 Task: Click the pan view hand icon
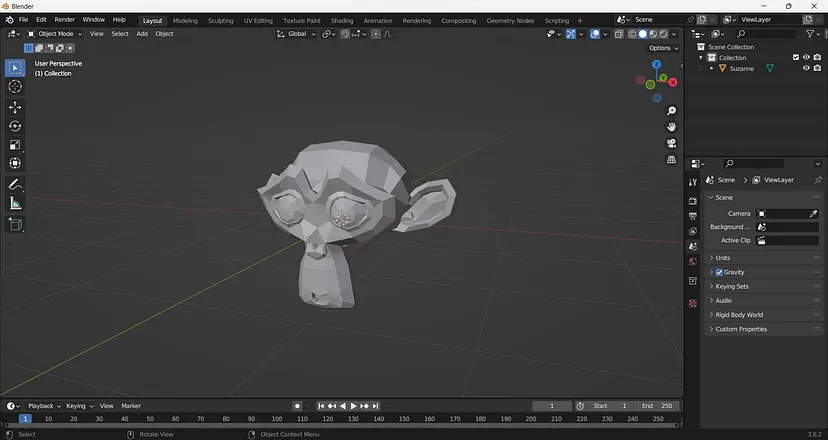671,127
